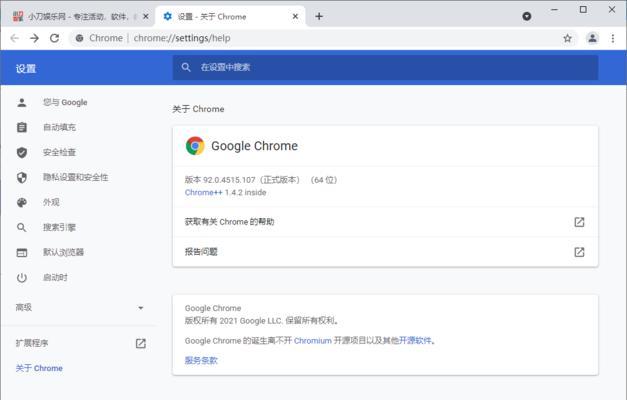Bookmark this page with star icon
This screenshot has height=400, width=627.
tap(567, 38)
